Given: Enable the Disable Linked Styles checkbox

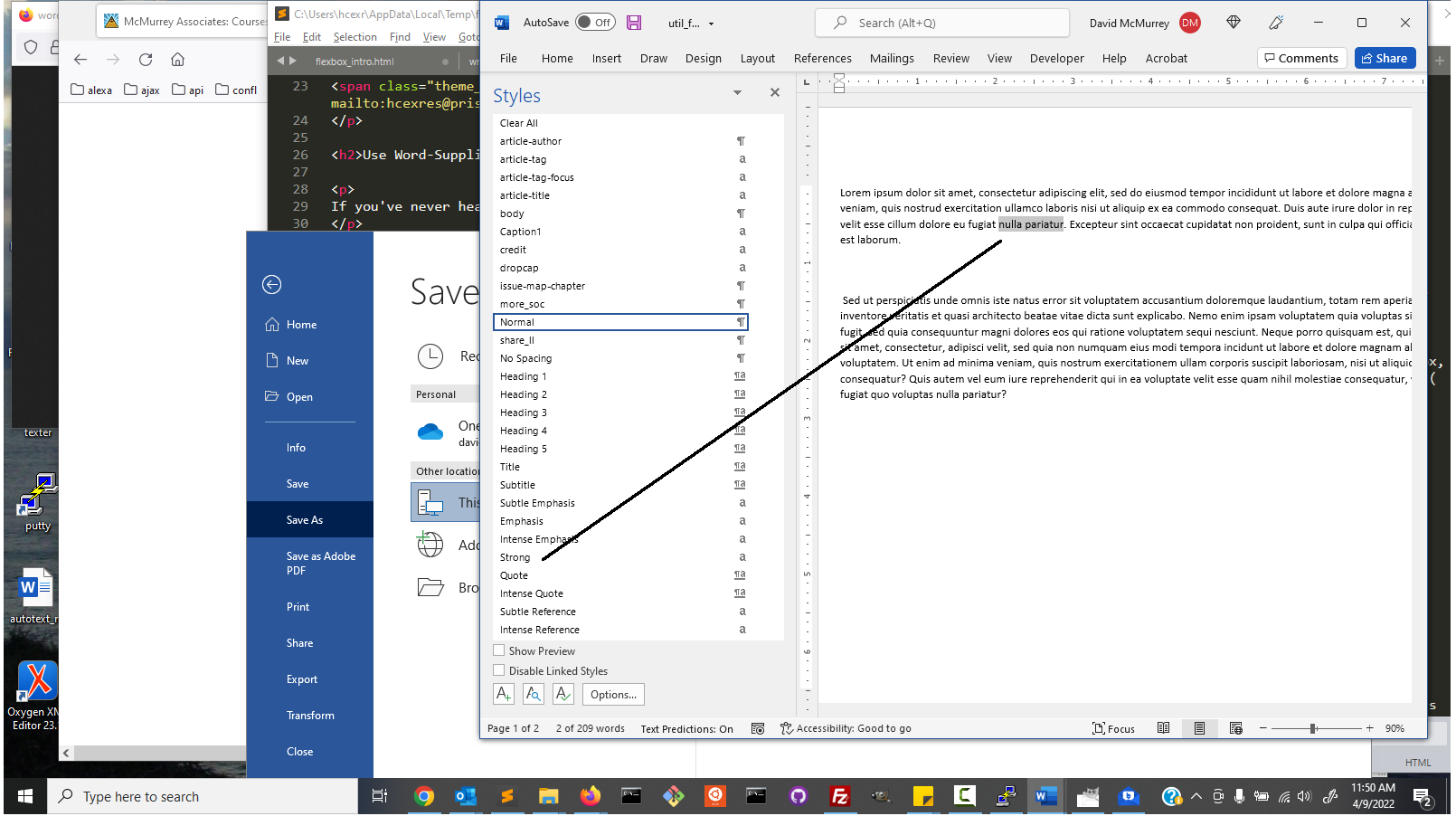Looking at the screenshot, I should tap(498, 670).
